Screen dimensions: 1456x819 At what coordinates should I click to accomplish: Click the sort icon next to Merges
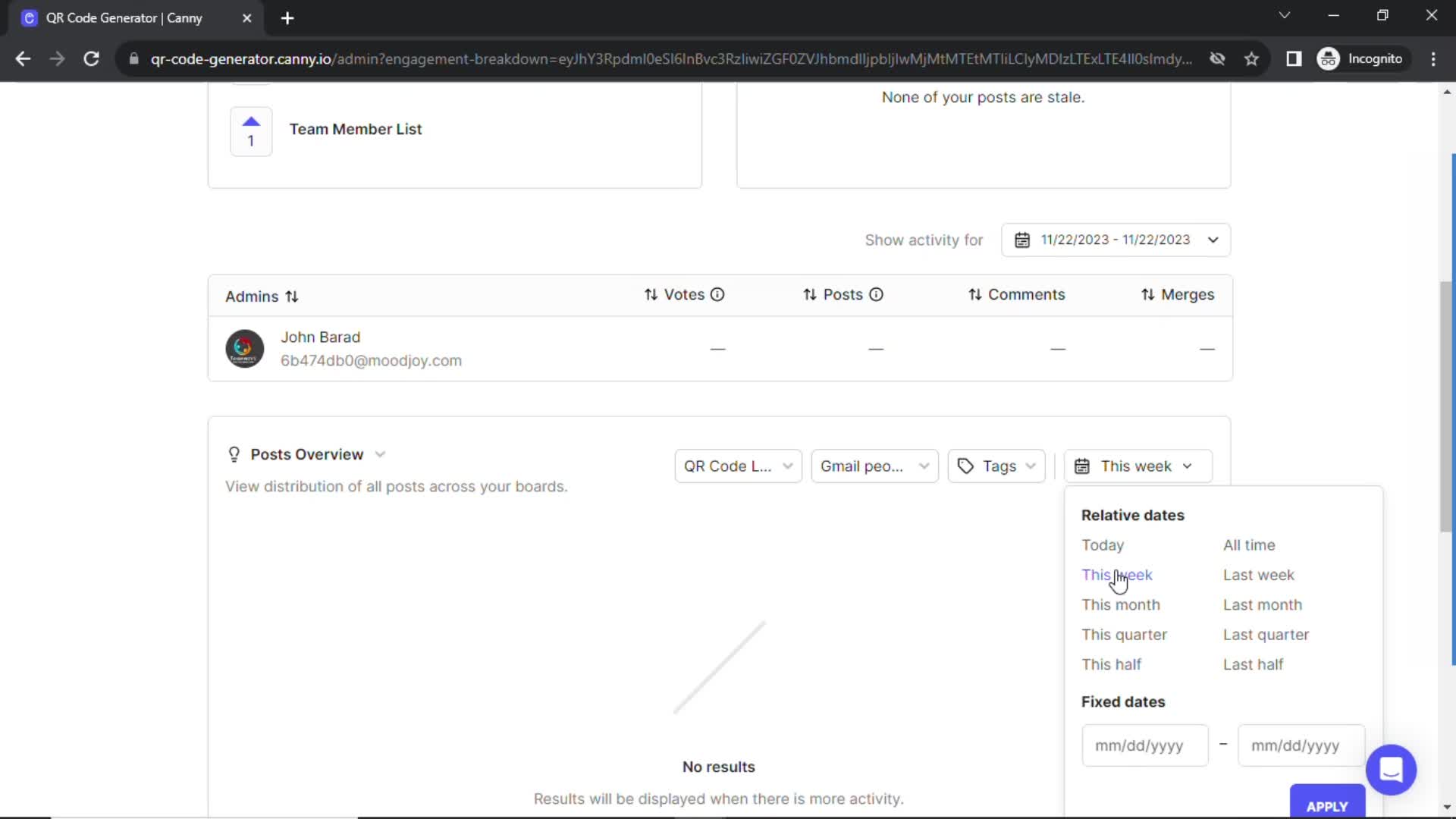(1147, 294)
